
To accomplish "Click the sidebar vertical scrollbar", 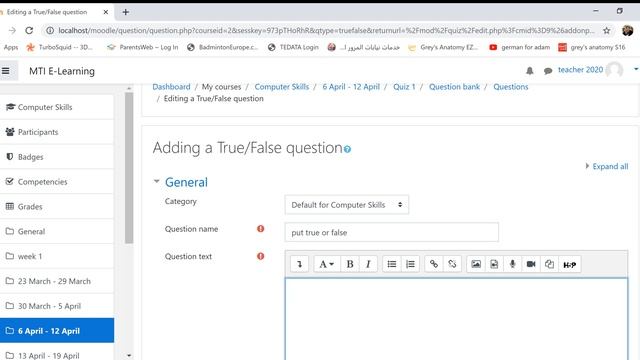I will [x=129, y=167].
